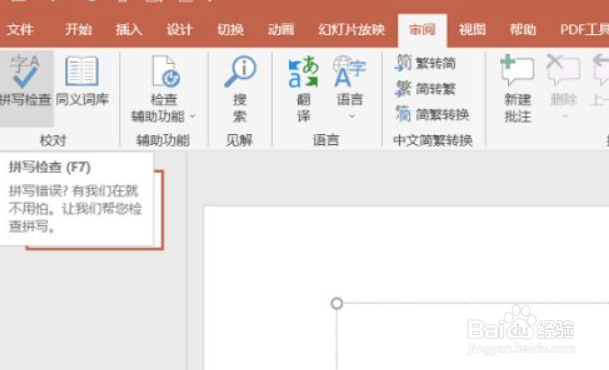
Task: Switch to the 切换 tab
Action: [230, 30]
